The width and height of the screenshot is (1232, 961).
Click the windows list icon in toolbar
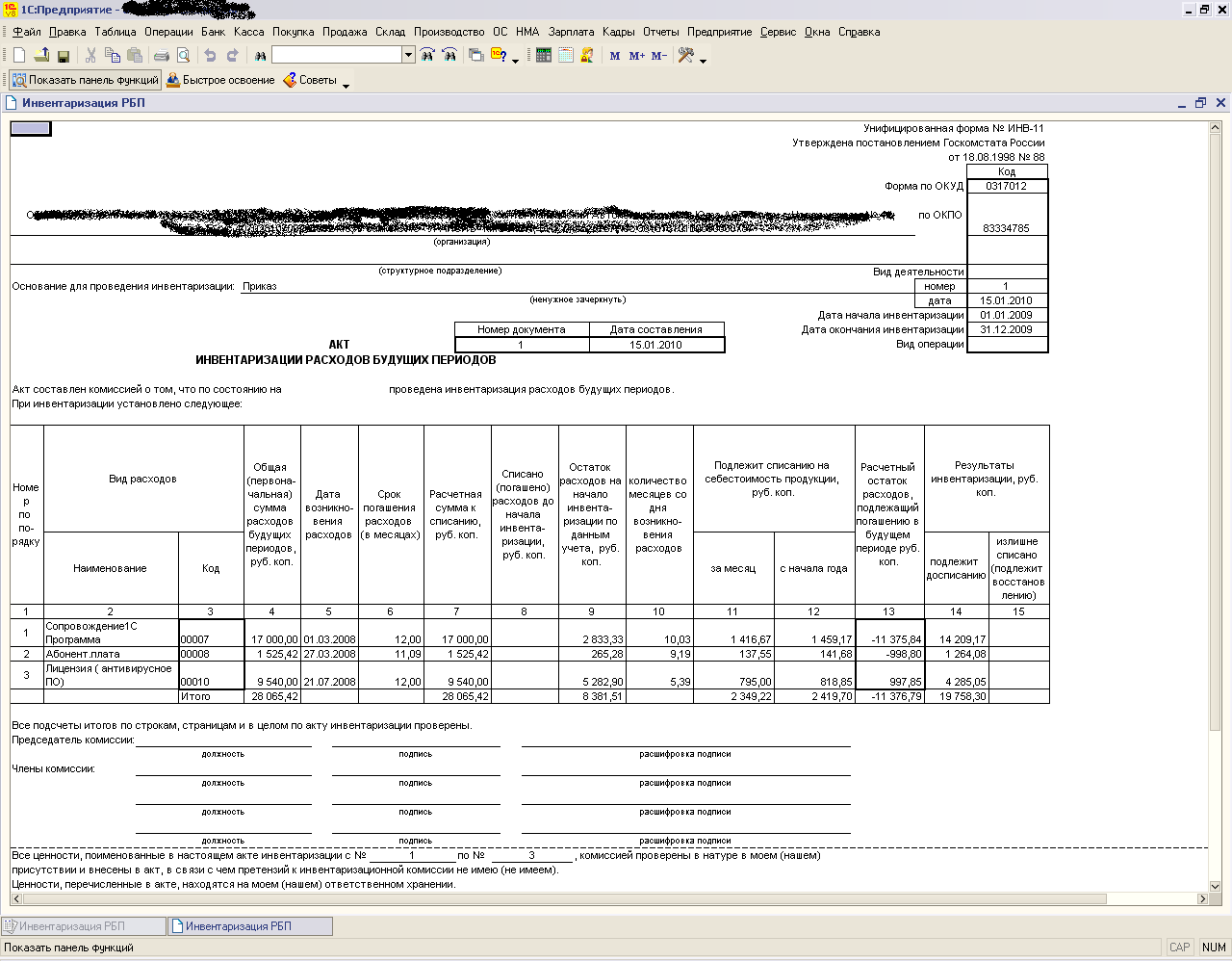pos(476,56)
